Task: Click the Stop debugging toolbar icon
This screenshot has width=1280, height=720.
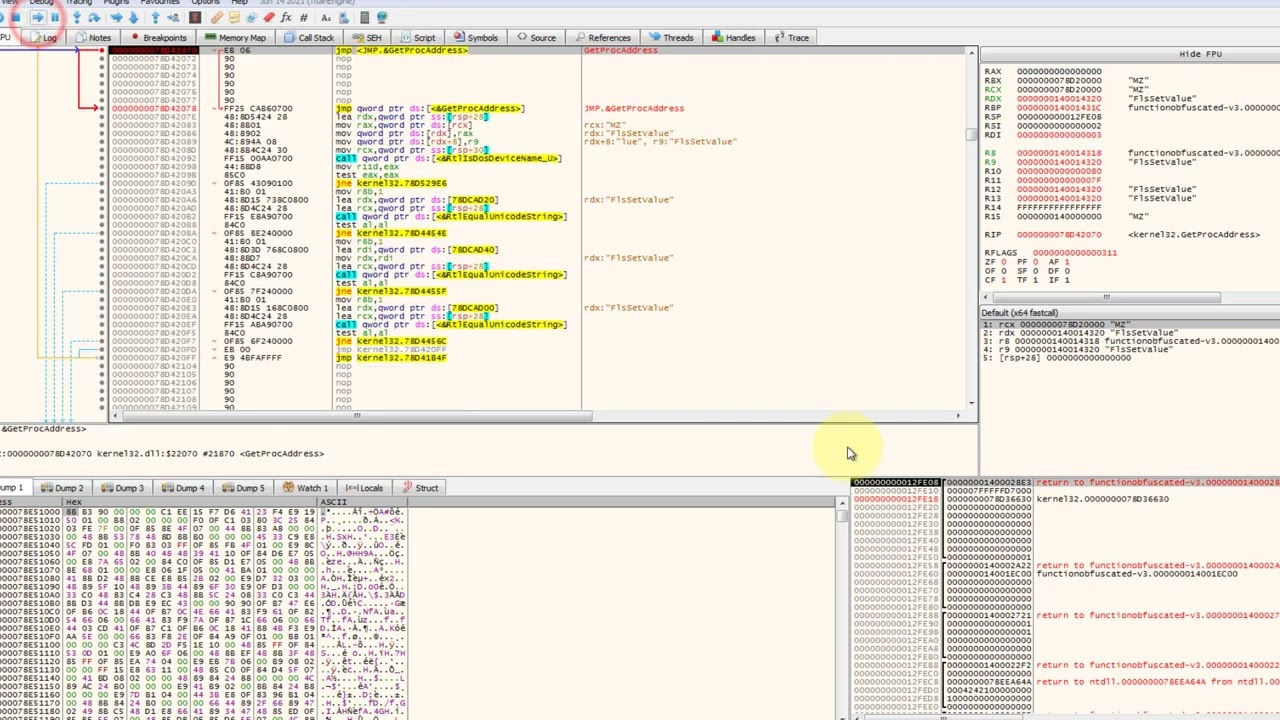Action: coord(15,17)
